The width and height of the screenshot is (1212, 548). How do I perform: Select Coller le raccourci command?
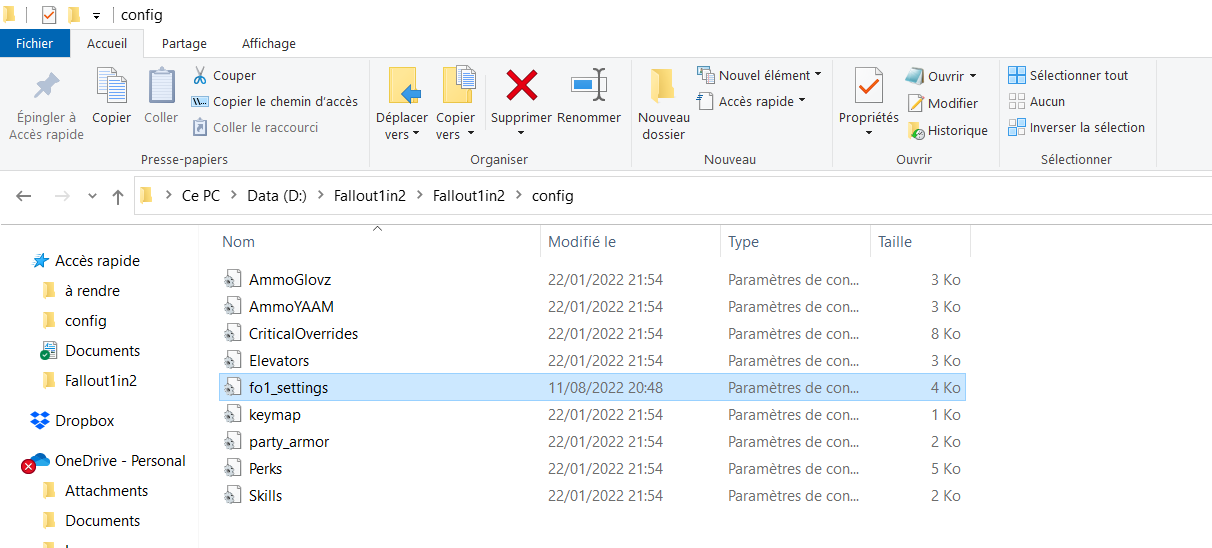coord(254,127)
